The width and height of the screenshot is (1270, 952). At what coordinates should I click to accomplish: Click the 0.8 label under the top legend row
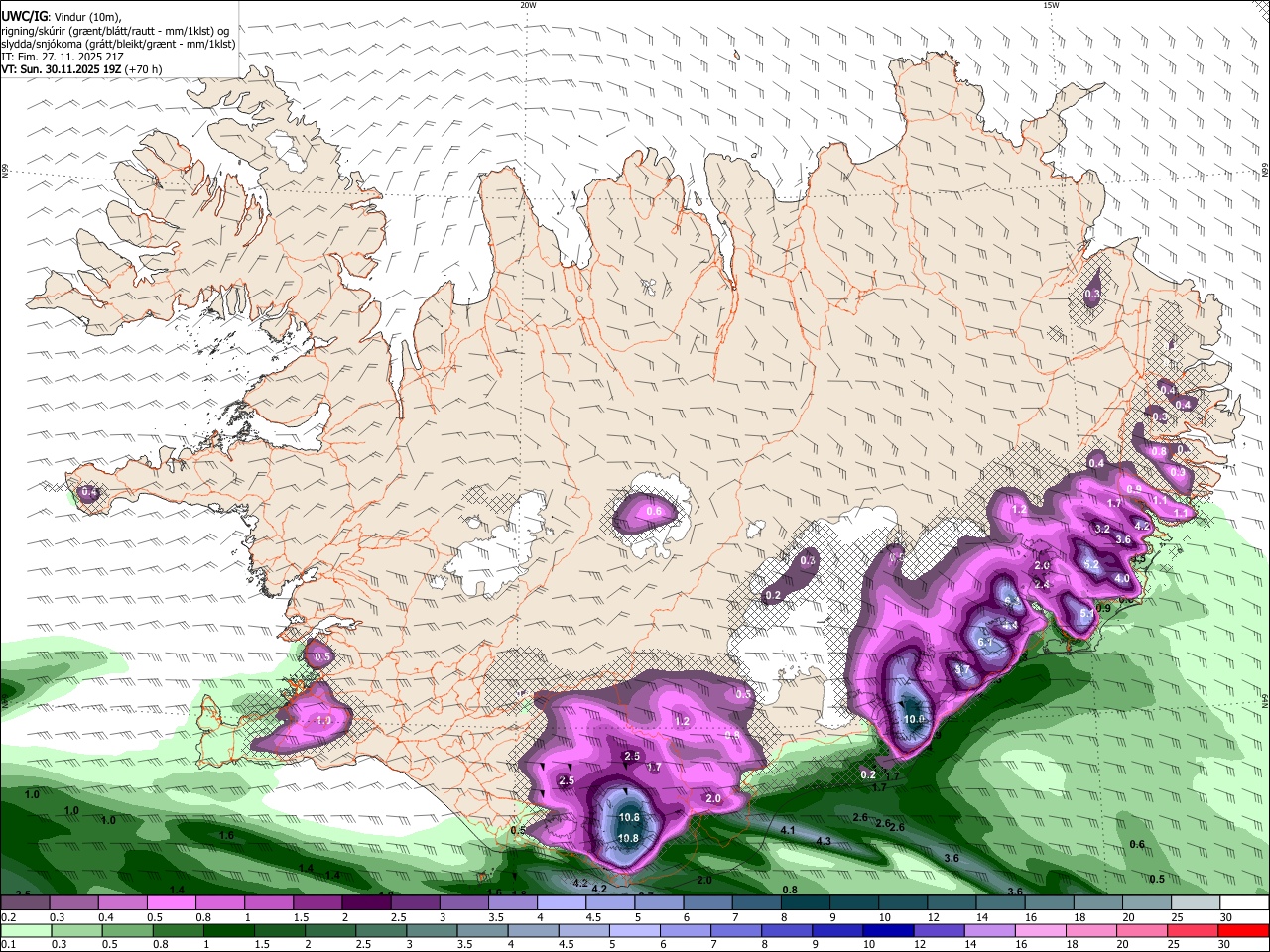[x=203, y=917]
